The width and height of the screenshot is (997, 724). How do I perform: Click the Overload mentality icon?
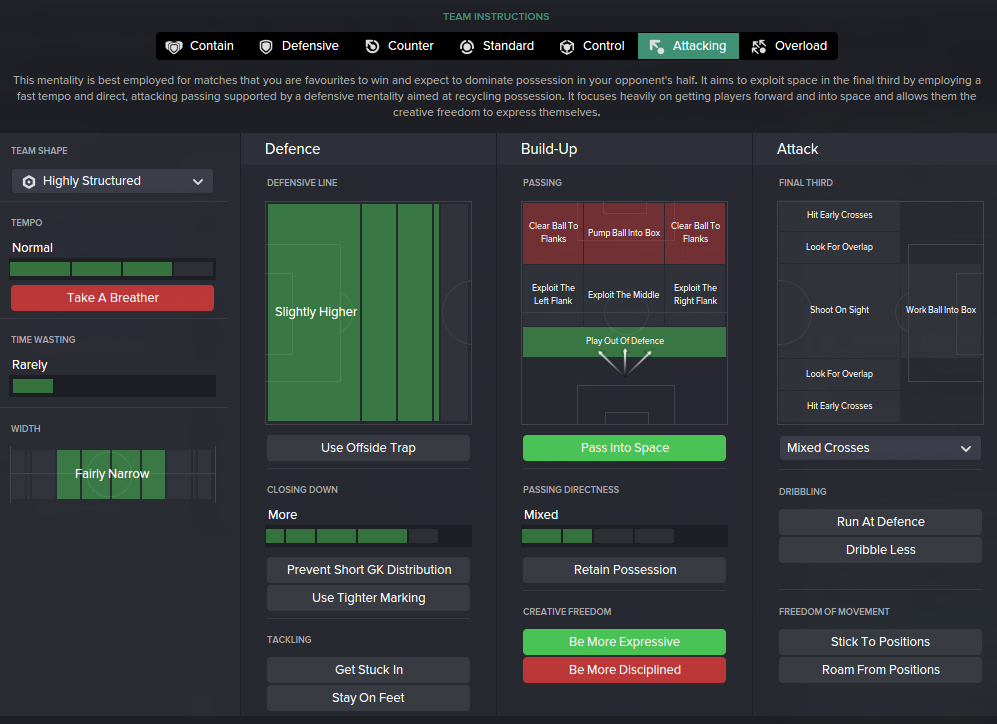(x=759, y=46)
